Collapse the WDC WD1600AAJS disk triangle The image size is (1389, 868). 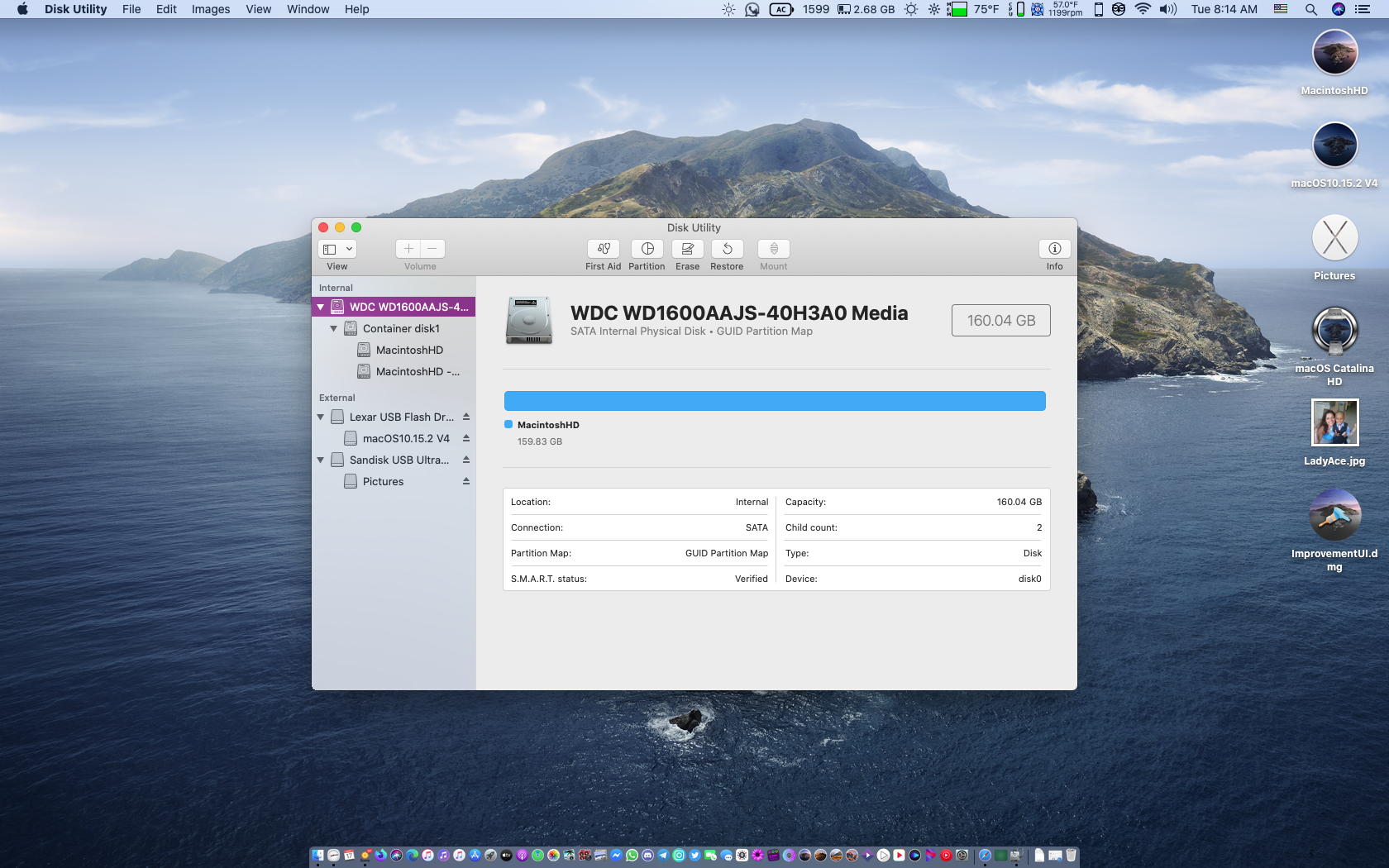(321, 307)
